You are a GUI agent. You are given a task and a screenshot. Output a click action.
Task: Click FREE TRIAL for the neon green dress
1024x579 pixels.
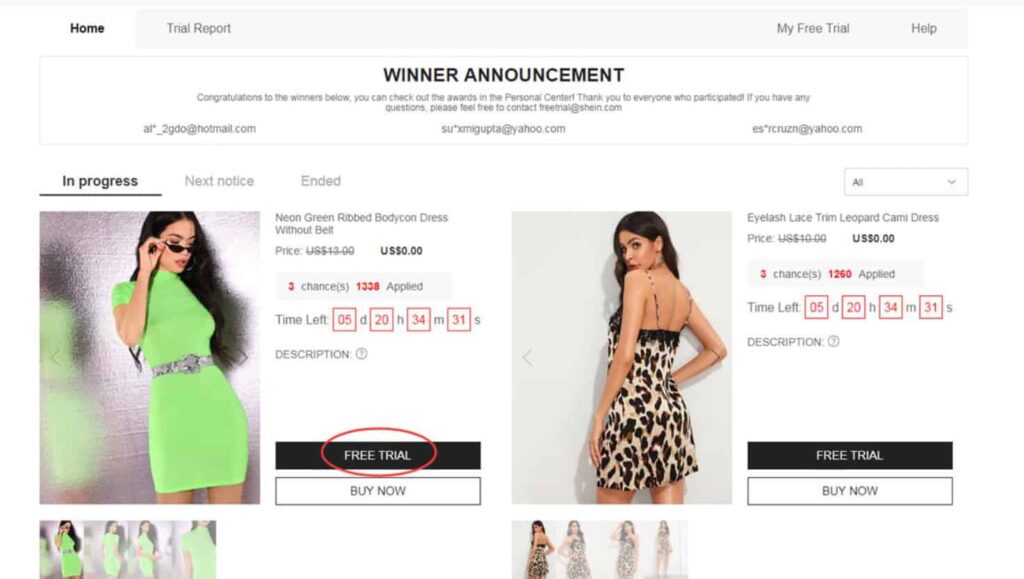(377, 455)
